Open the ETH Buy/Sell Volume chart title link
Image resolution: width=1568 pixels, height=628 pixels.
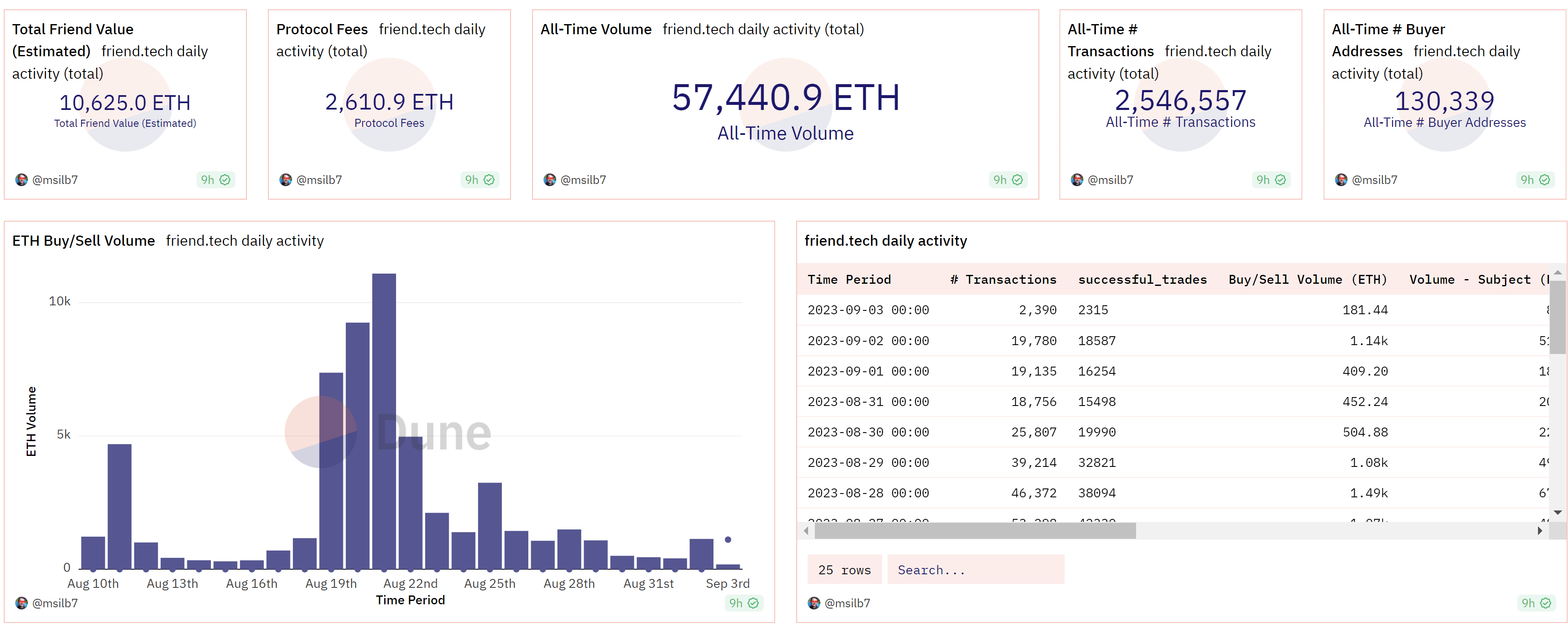click(83, 241)
